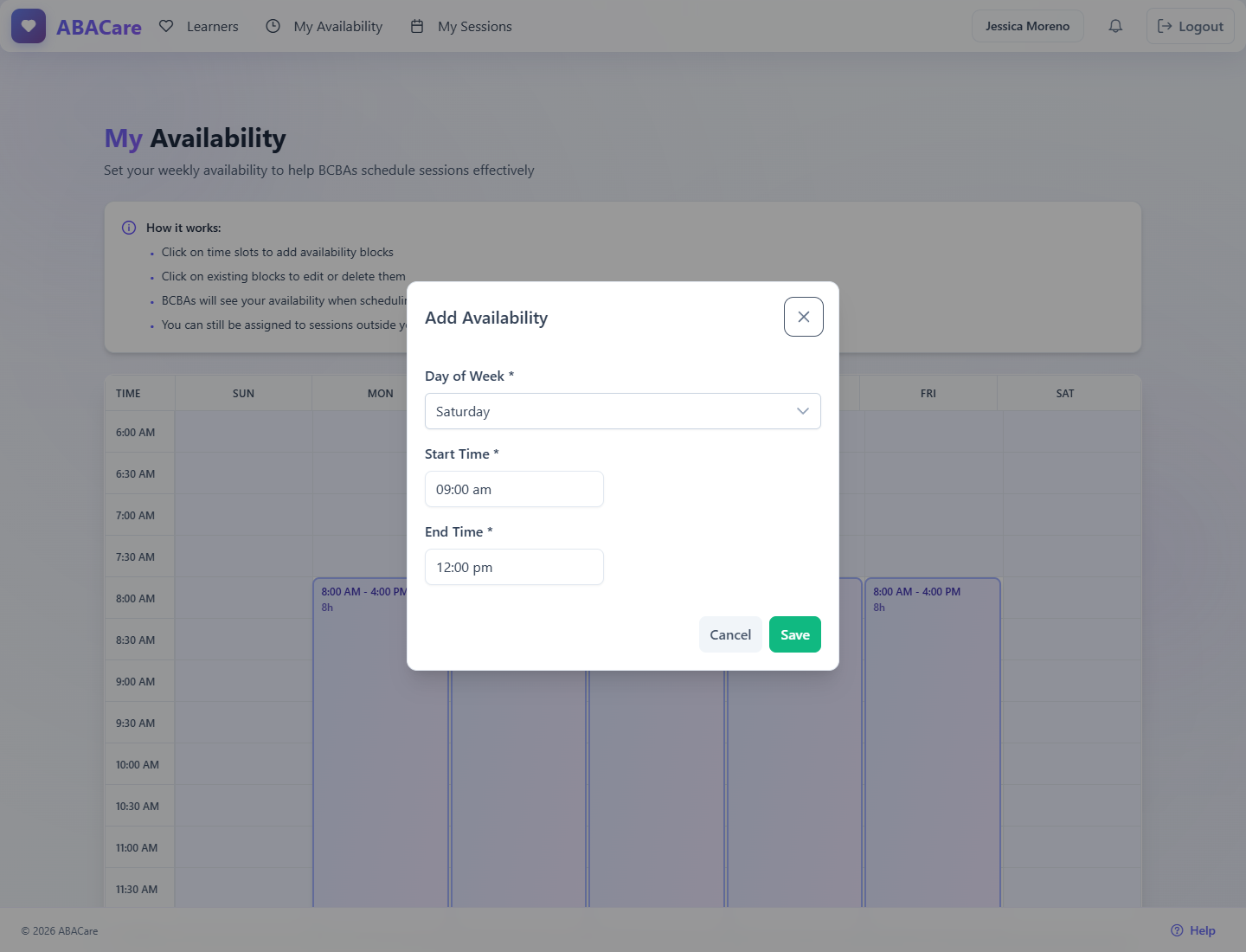Click the MON column header
The image size is (1246, 952).
(381, 393)
